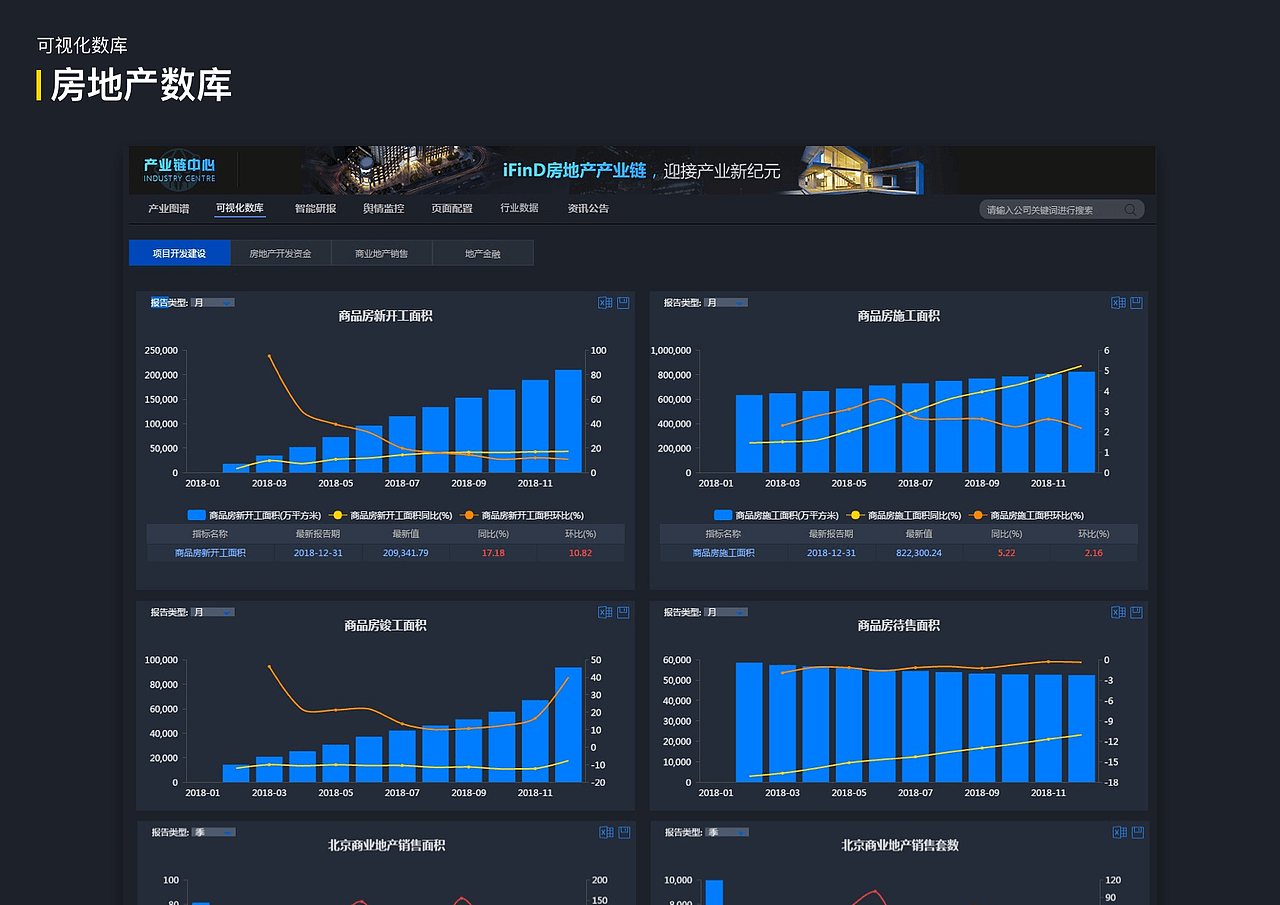The width and height of the screenshot is (1280, 905).
Task: Switch to the 商业地产销售 tab
Action: coord(382,253)
